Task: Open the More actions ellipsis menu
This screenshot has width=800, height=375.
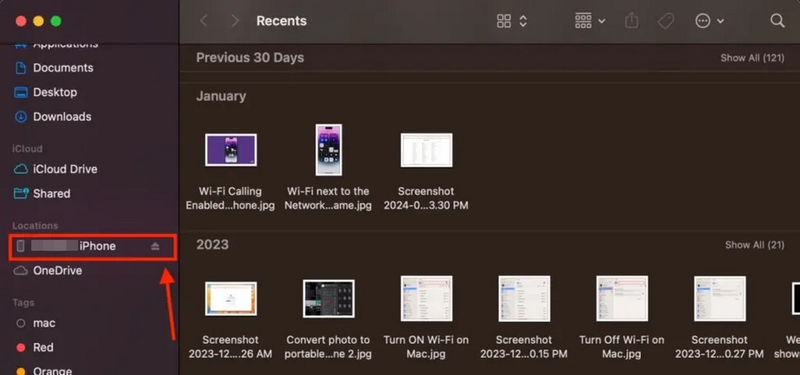Action: tap(709, 21)
